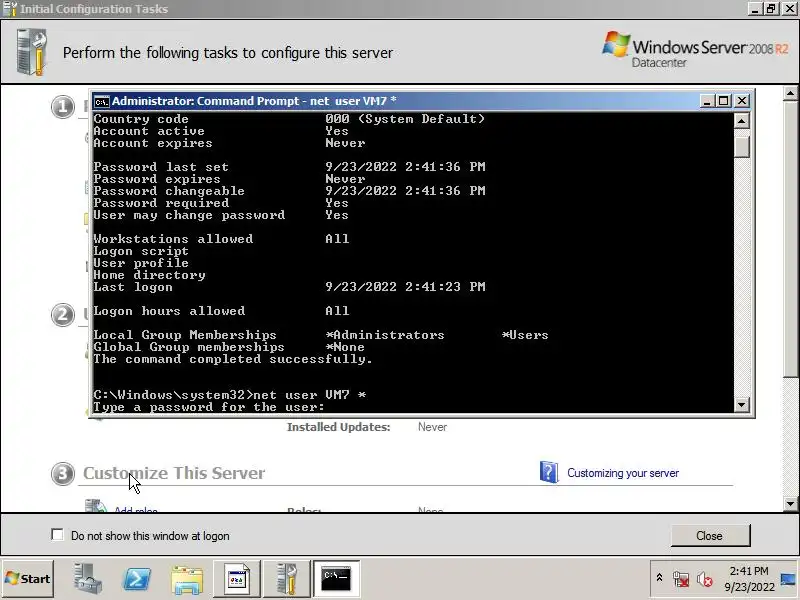800x600 pixels.
Task: Click the help book icon beside Customizing your server
Action: [x=548, y=472]
